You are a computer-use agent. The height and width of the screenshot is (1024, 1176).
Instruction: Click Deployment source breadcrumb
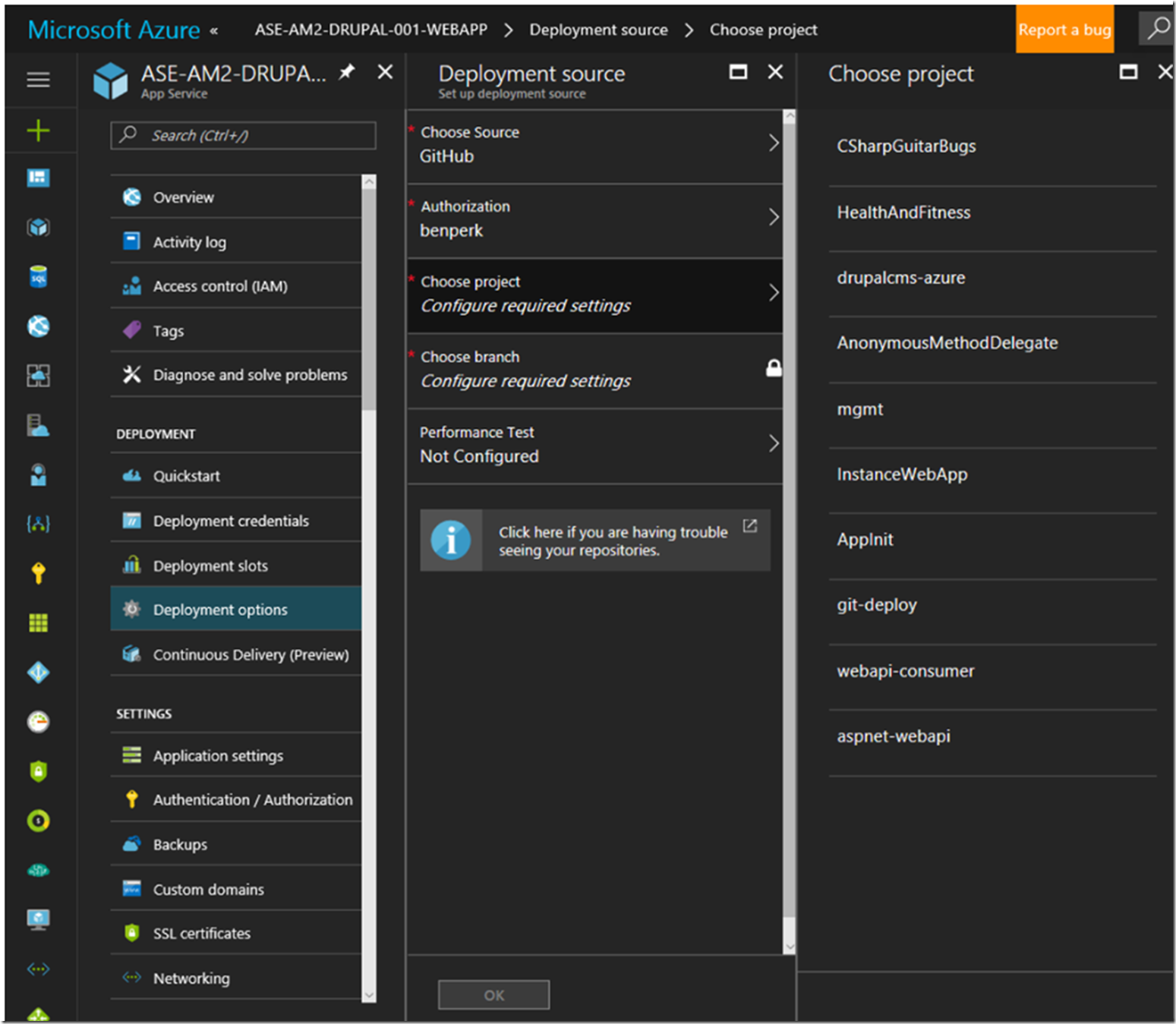tap(598, 30)
